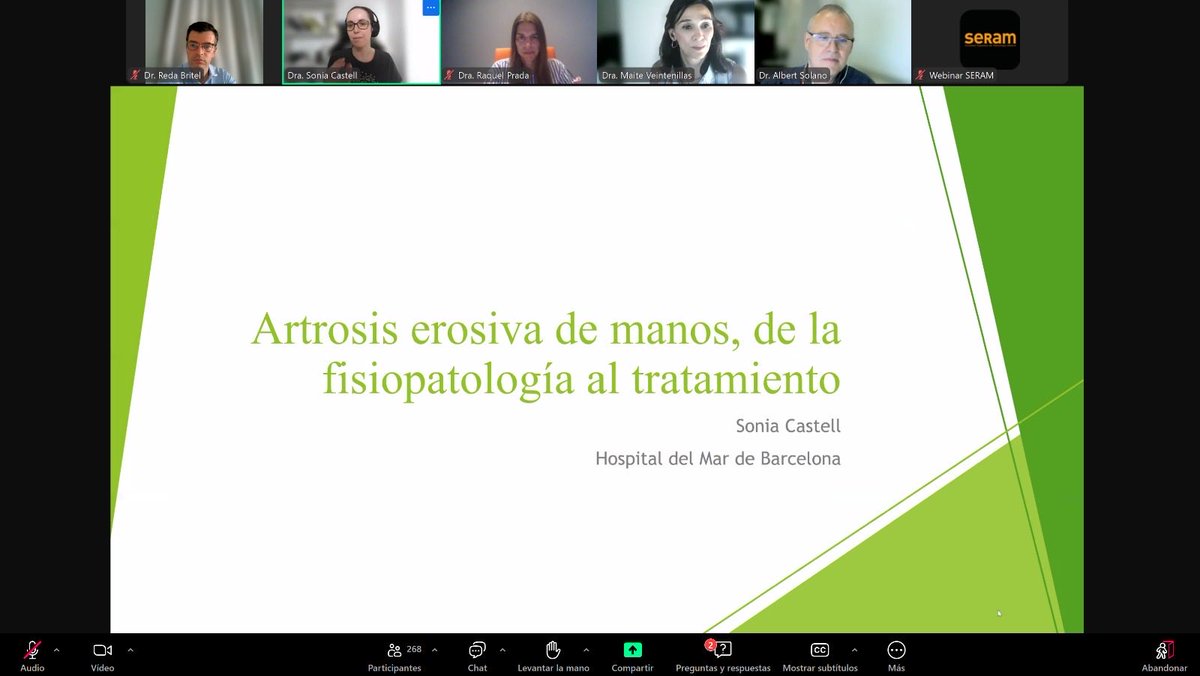The image size is (1200, 676).
Task: Open the Más options menu
Action: [x=896, y=655]
